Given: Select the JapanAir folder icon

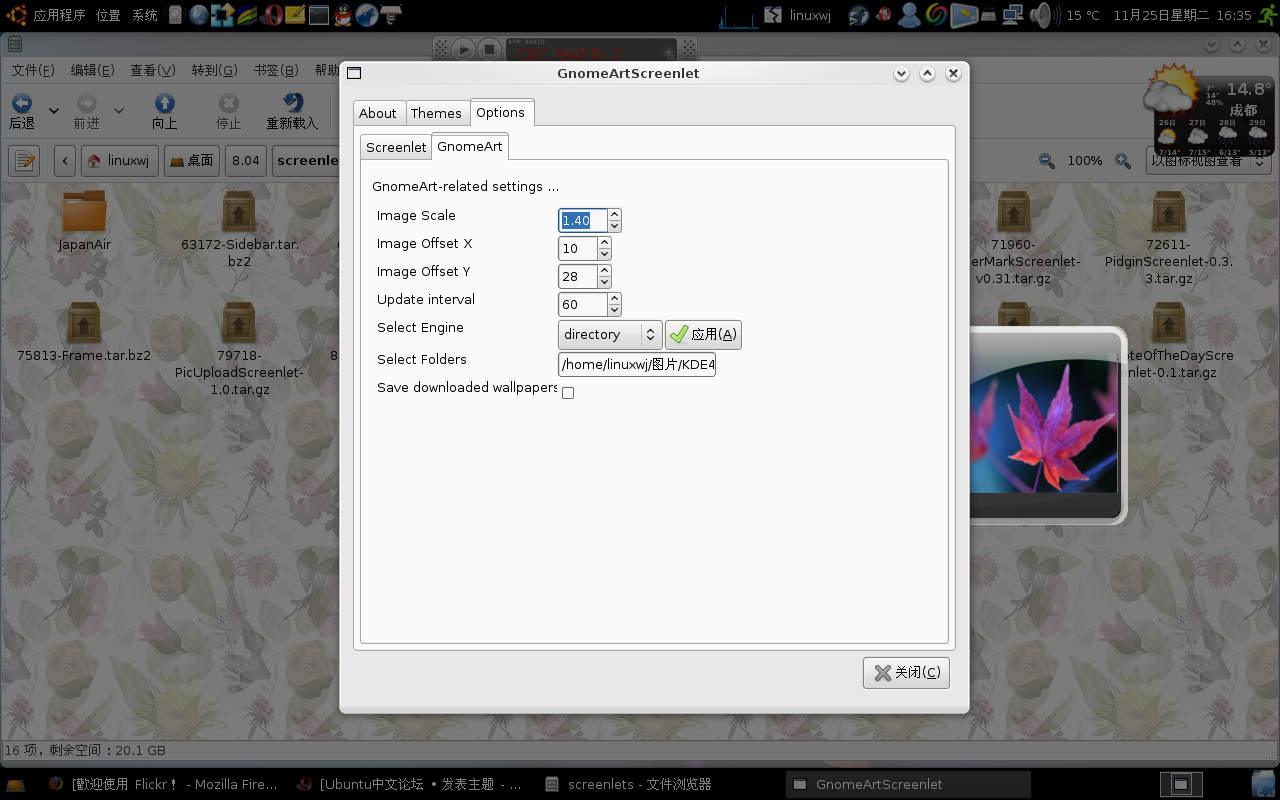Looking at the screenshot, I should [x=84, y=211].
